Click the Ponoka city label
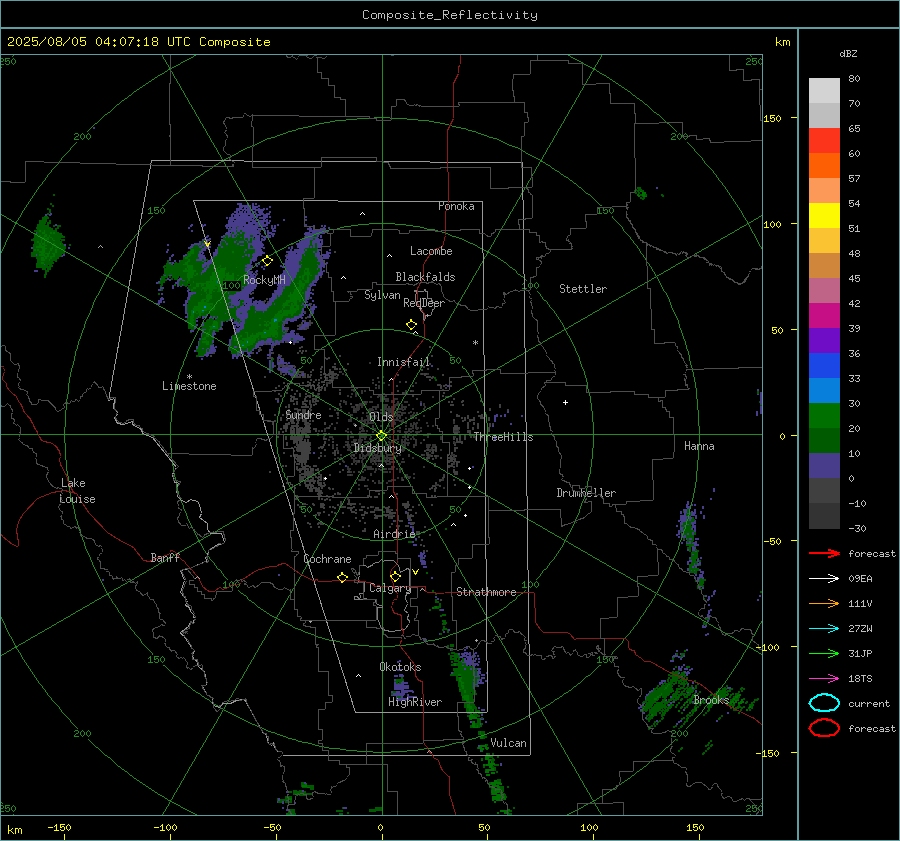The image size is (900, 841). click(x=456, y=206)
